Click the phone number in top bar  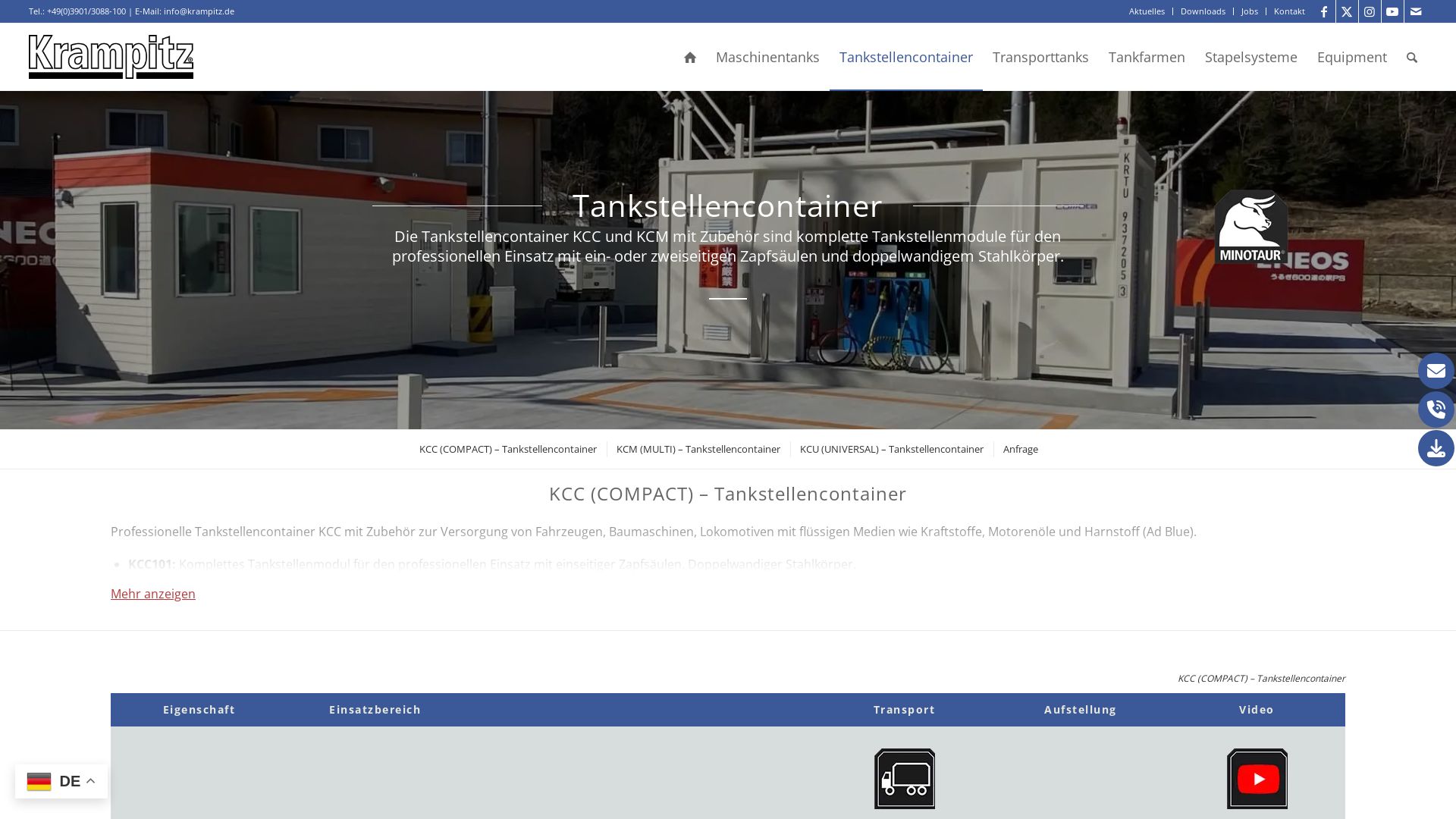coord(86,11)
